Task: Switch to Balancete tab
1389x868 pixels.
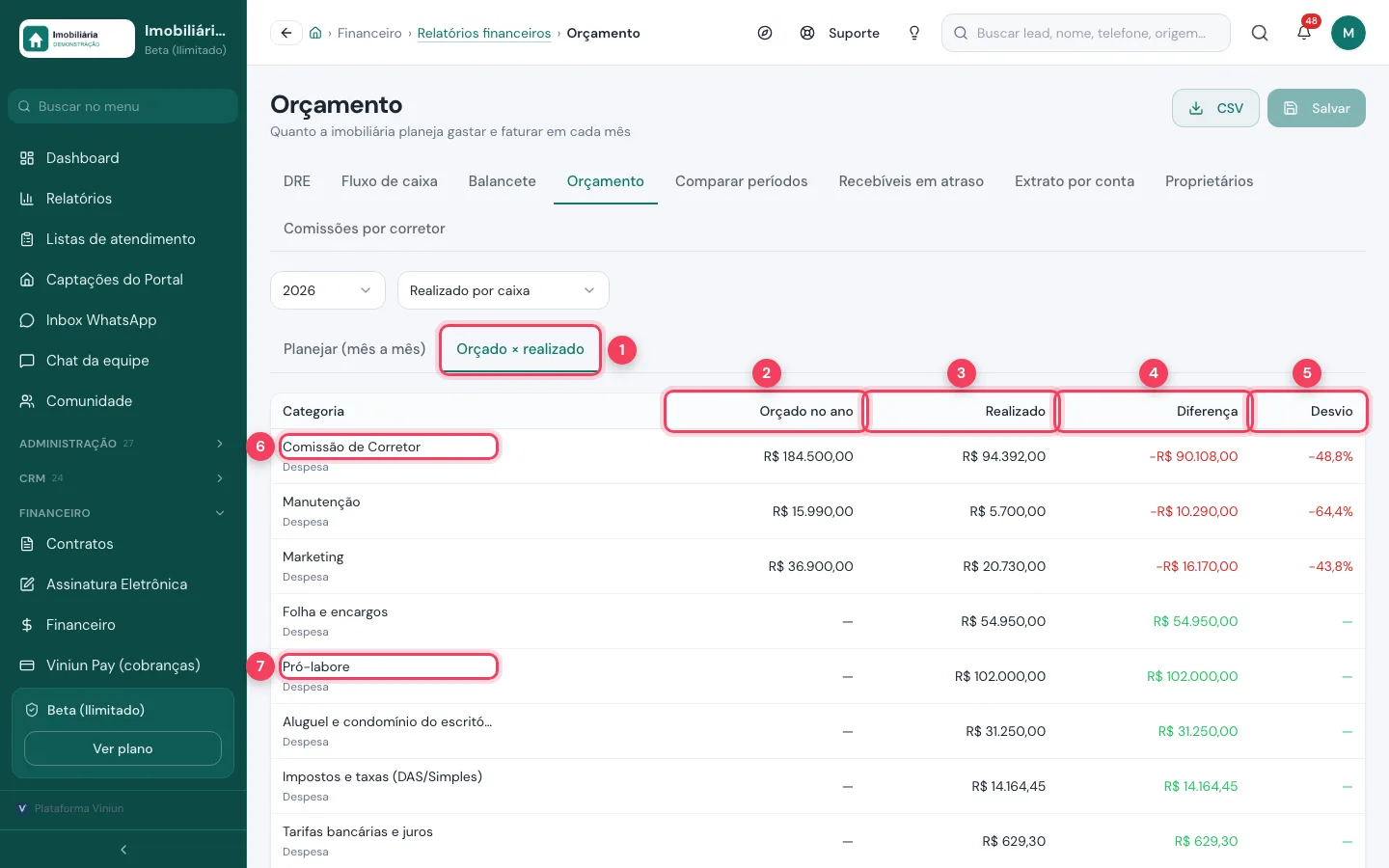Action: point(503,181)
